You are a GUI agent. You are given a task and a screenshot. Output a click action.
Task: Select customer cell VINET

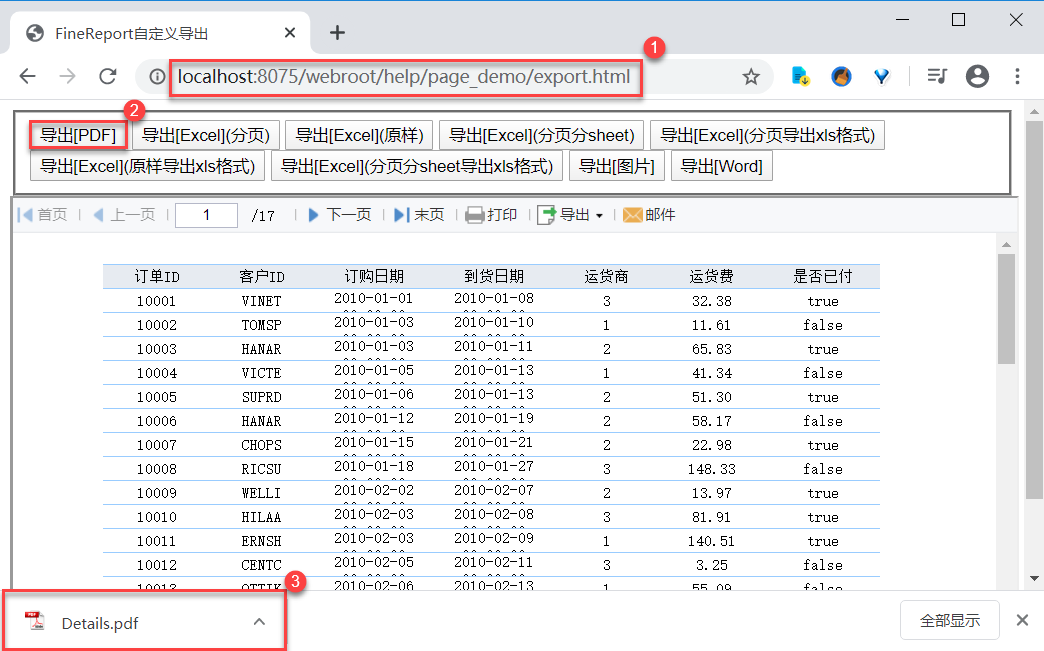pyautogui.click(x=262, y=301)
